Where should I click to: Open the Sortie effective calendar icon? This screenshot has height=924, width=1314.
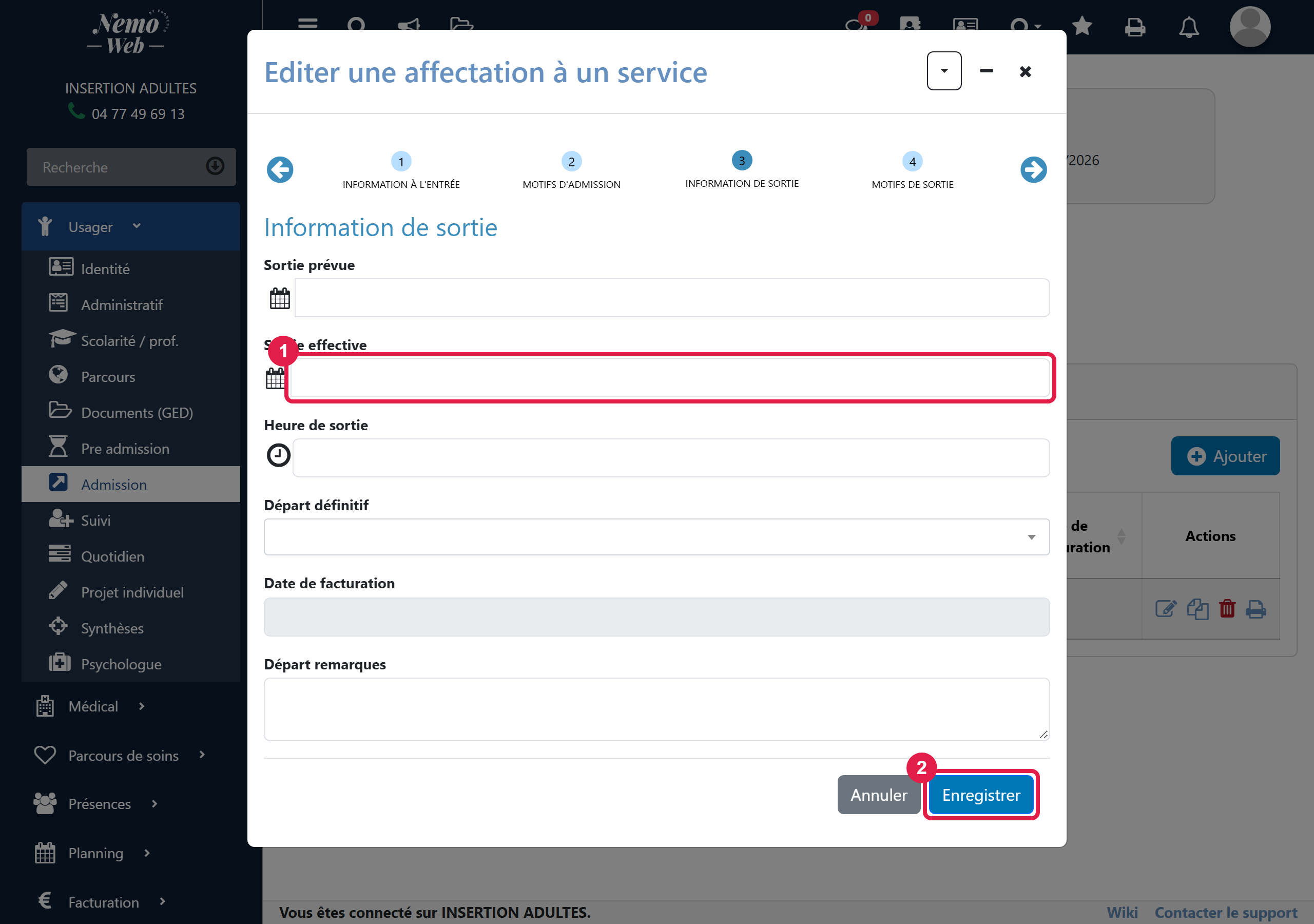click(x=275, y=378)
